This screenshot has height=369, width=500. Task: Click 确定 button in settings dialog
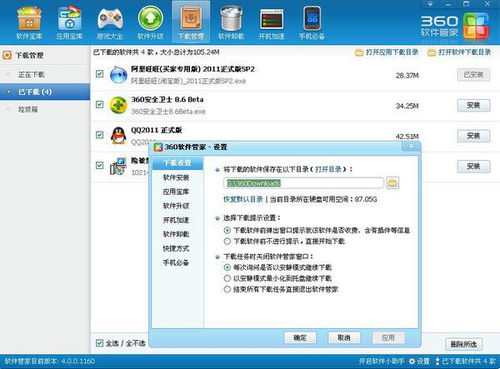pyautogui.click(x=300, y=338)
